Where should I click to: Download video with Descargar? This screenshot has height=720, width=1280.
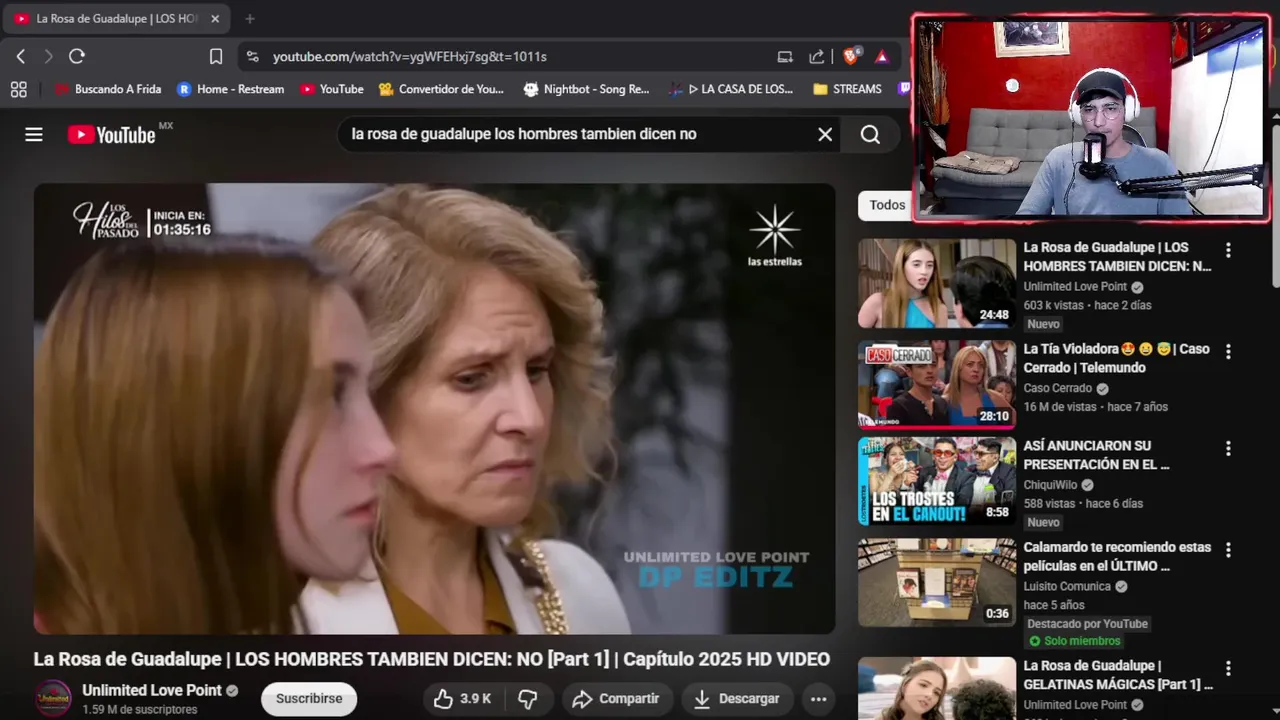click(x=737, y=699)
